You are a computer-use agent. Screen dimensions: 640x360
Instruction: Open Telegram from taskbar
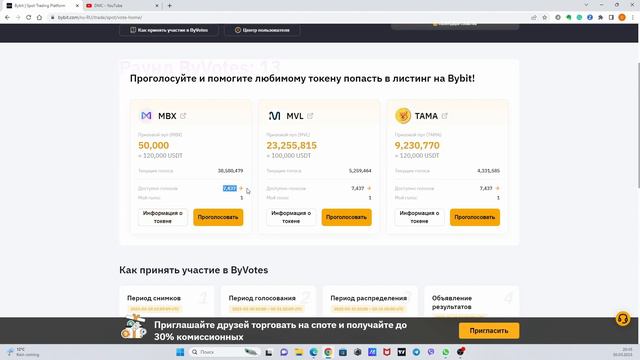[x=416, y=352]
